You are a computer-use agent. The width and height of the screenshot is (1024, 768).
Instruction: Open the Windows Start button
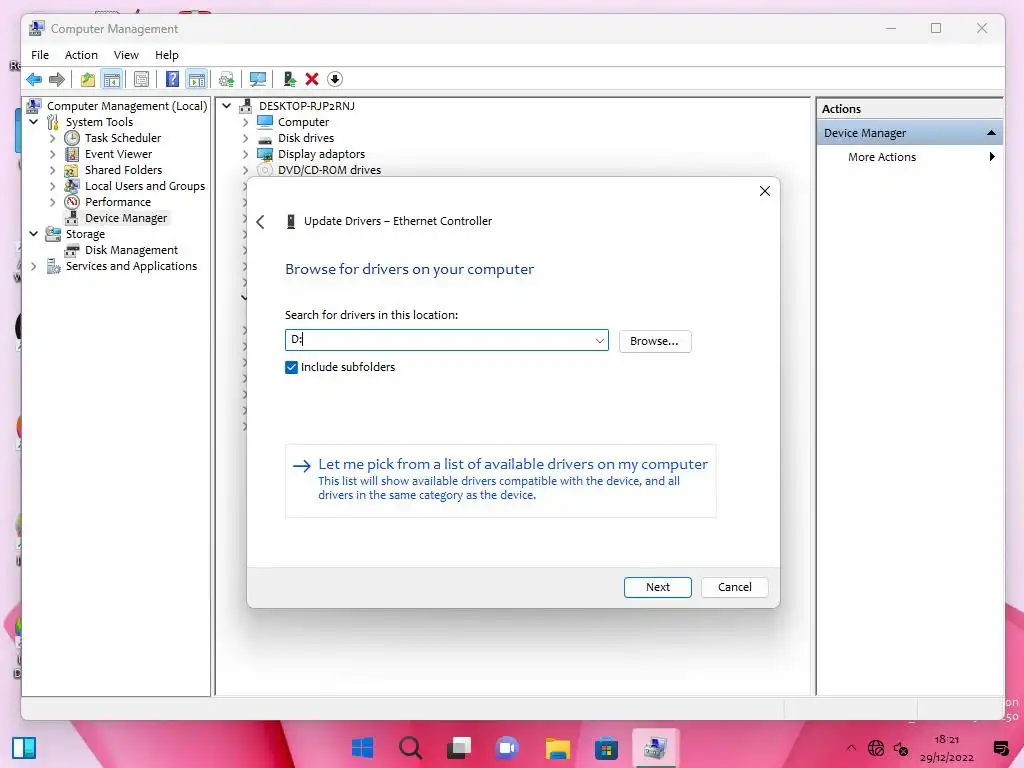pyautogui.click(x=362, y=748)
